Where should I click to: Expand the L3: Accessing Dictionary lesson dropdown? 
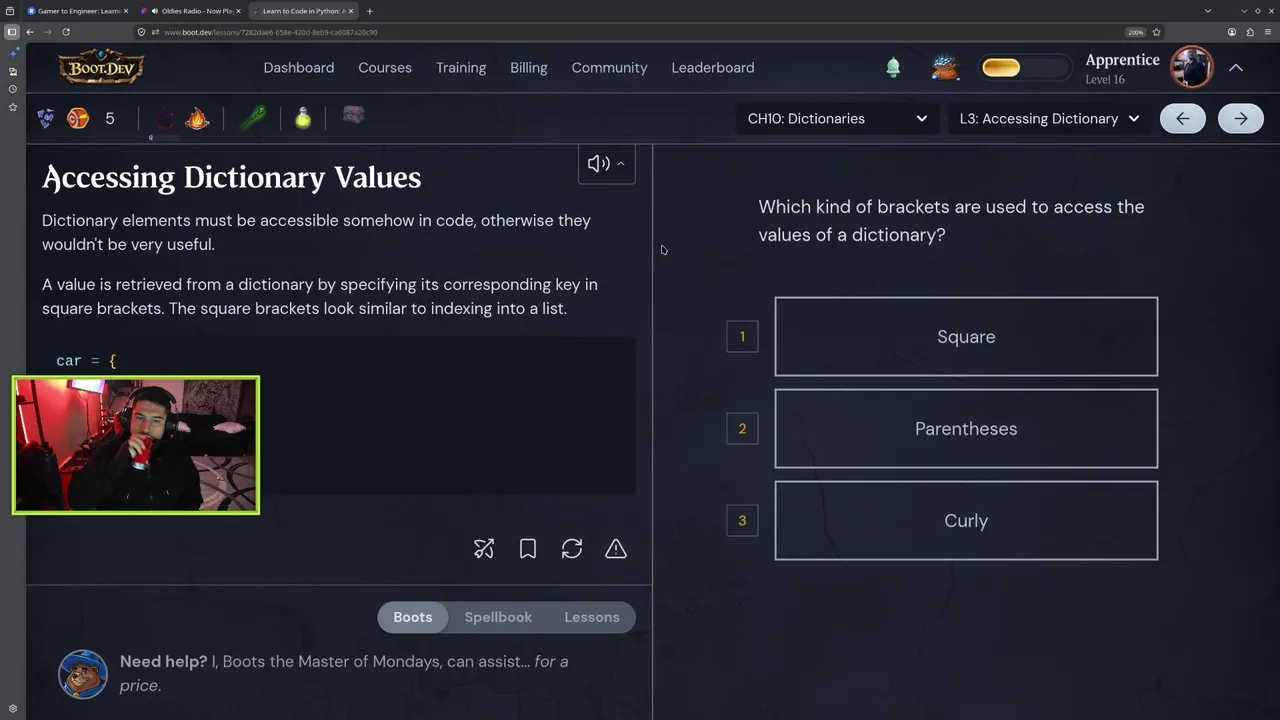coord(1049,119)
